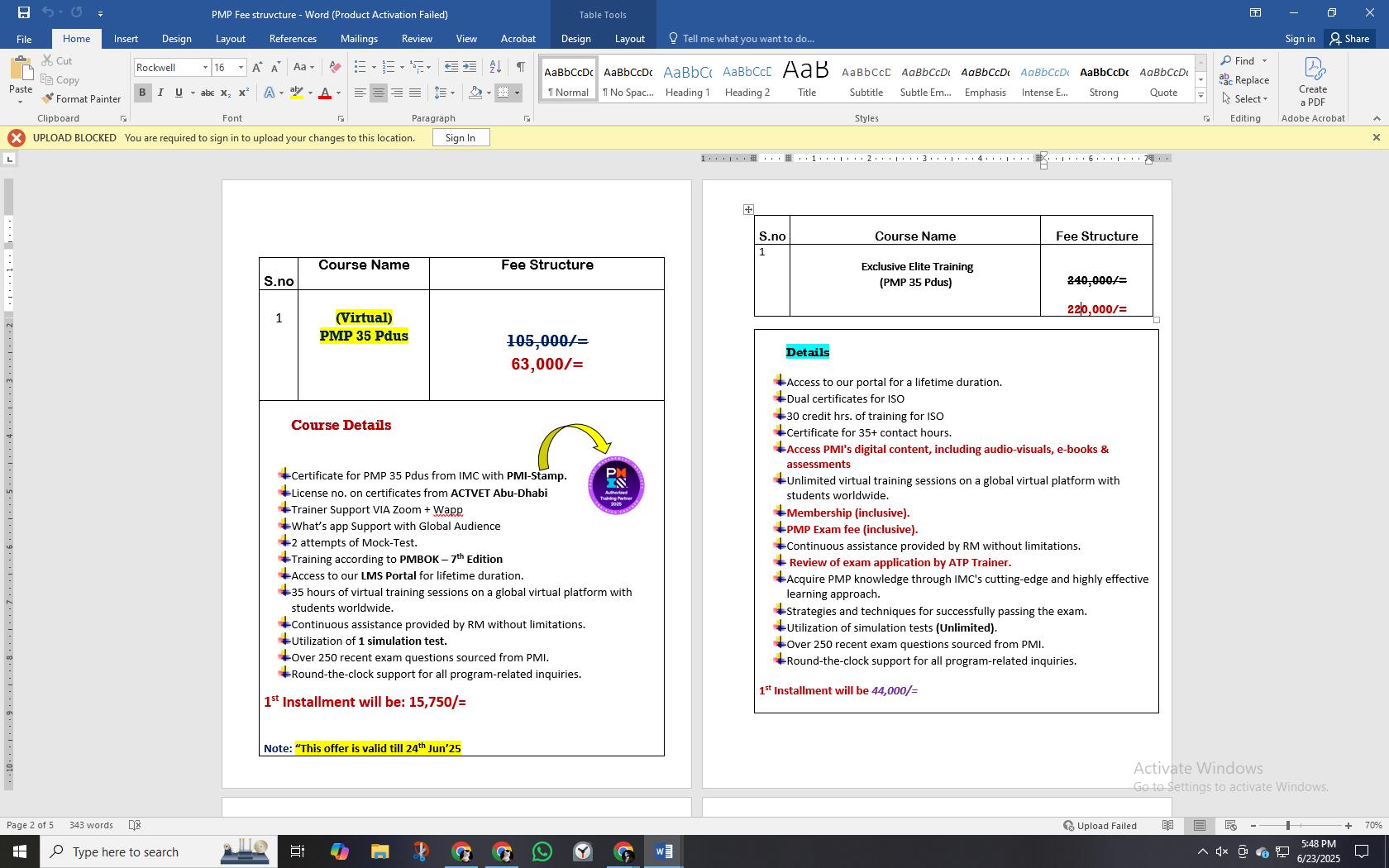Switch to Web Layout view
Viewport: 1389px width, 868px height.
coord(1230,825)
